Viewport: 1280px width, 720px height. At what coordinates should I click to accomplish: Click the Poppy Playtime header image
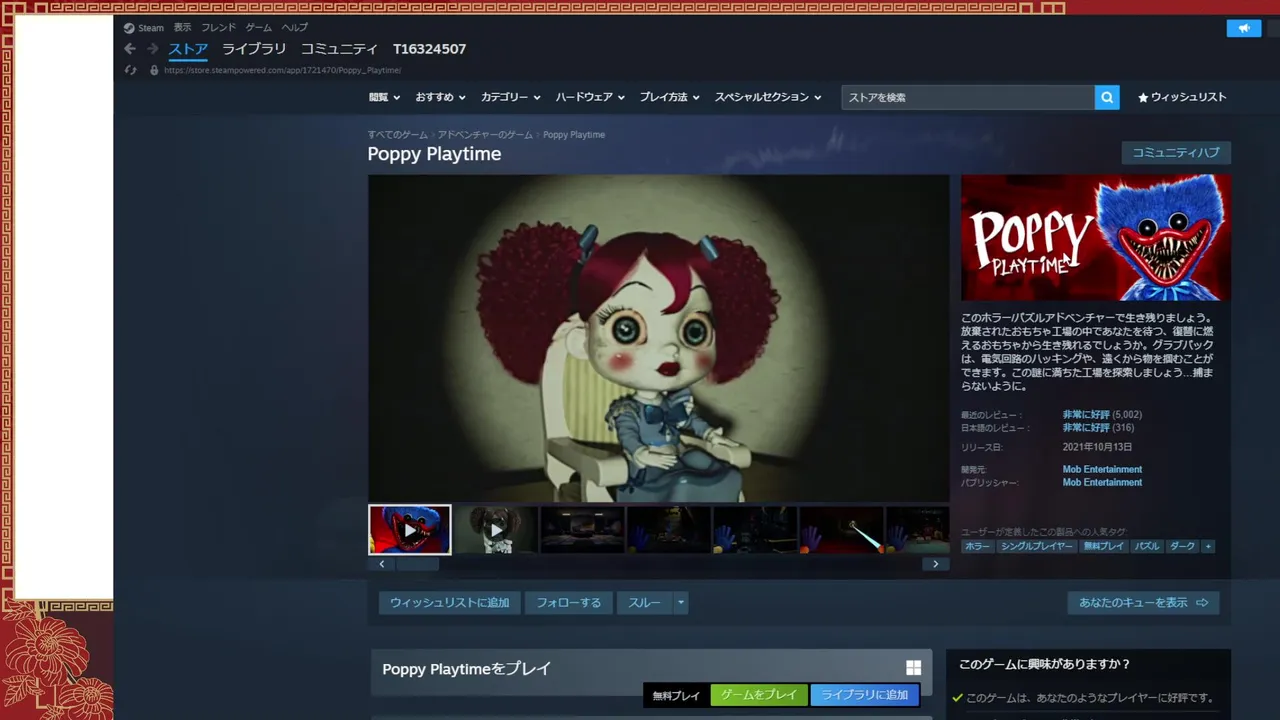(x=1096, y=238)
